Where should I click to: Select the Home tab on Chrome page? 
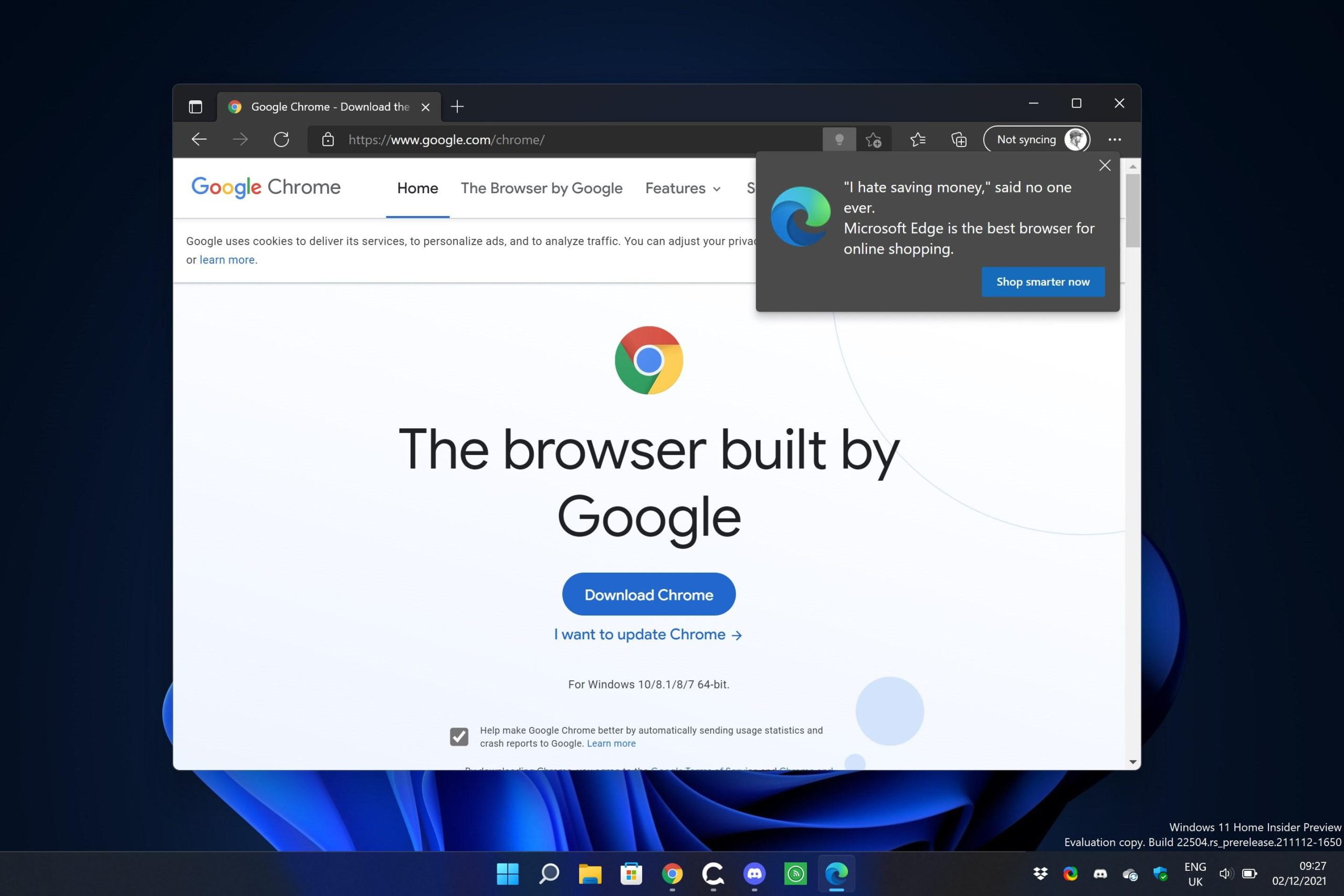pos(416,189)
